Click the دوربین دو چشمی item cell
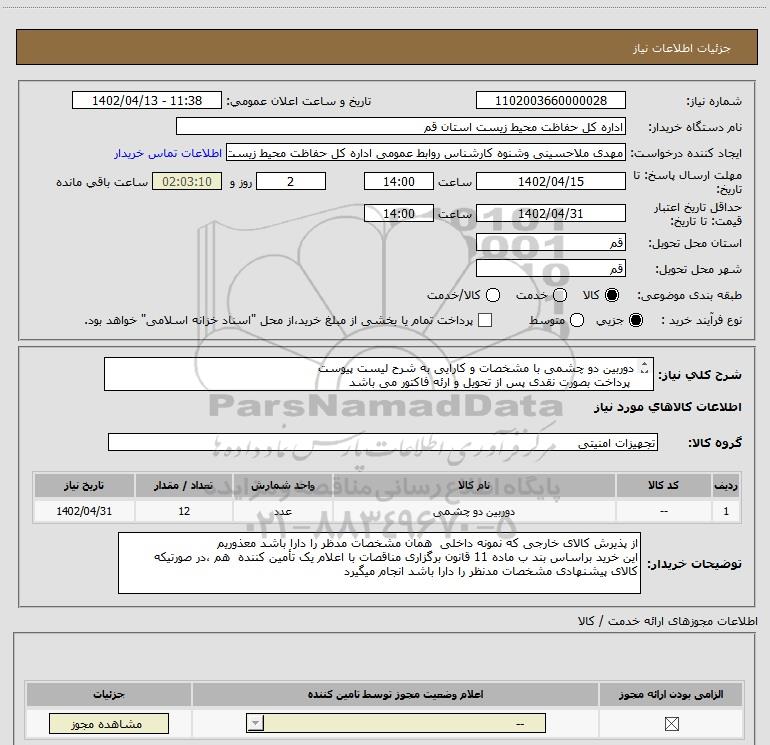Viewport: 770px width, 745px height. click(474, 511)
